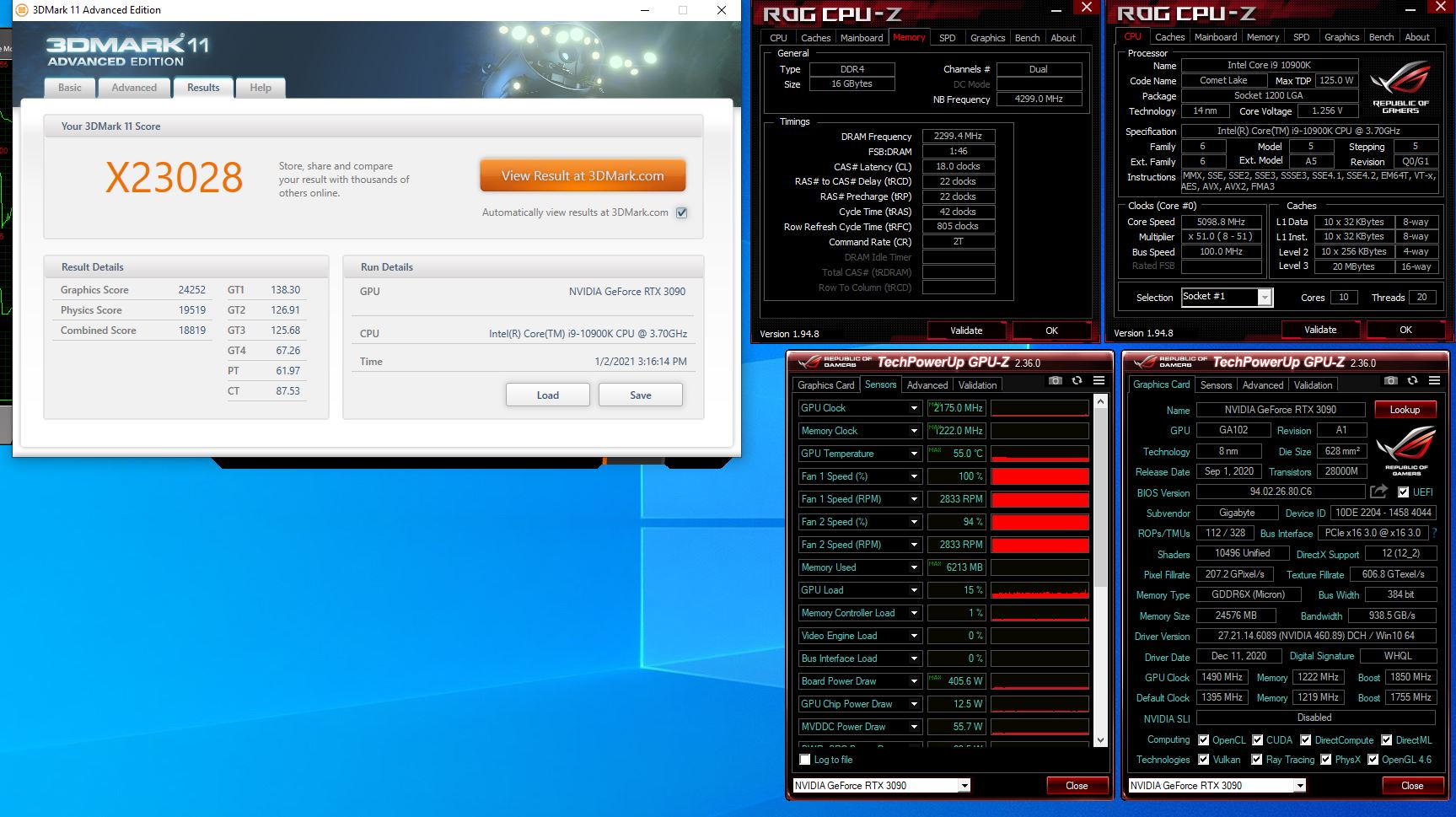The image size is (1456, 817).
Task: Open GPU selector dropdown in GPU-Z Sensors window
Action: tap(964, 786)
